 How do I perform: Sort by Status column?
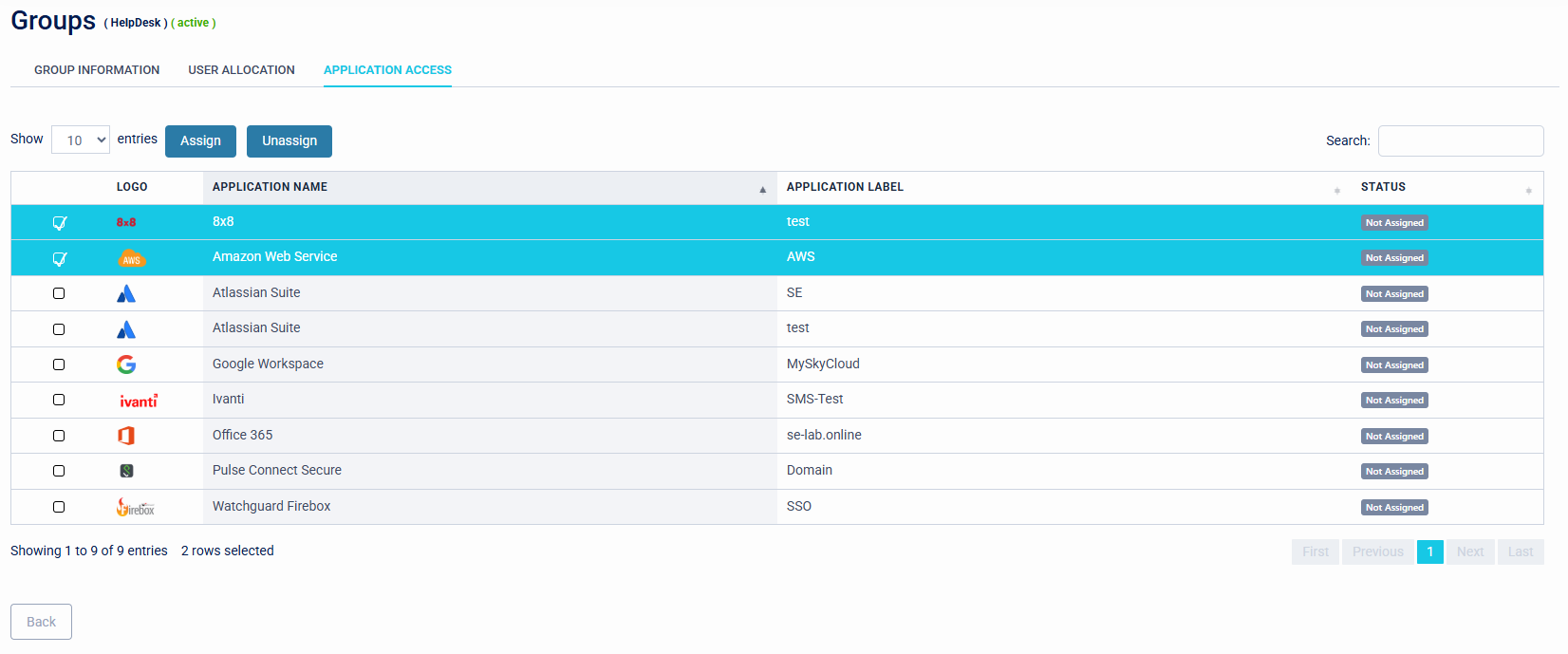click(x=1447, y=187)
